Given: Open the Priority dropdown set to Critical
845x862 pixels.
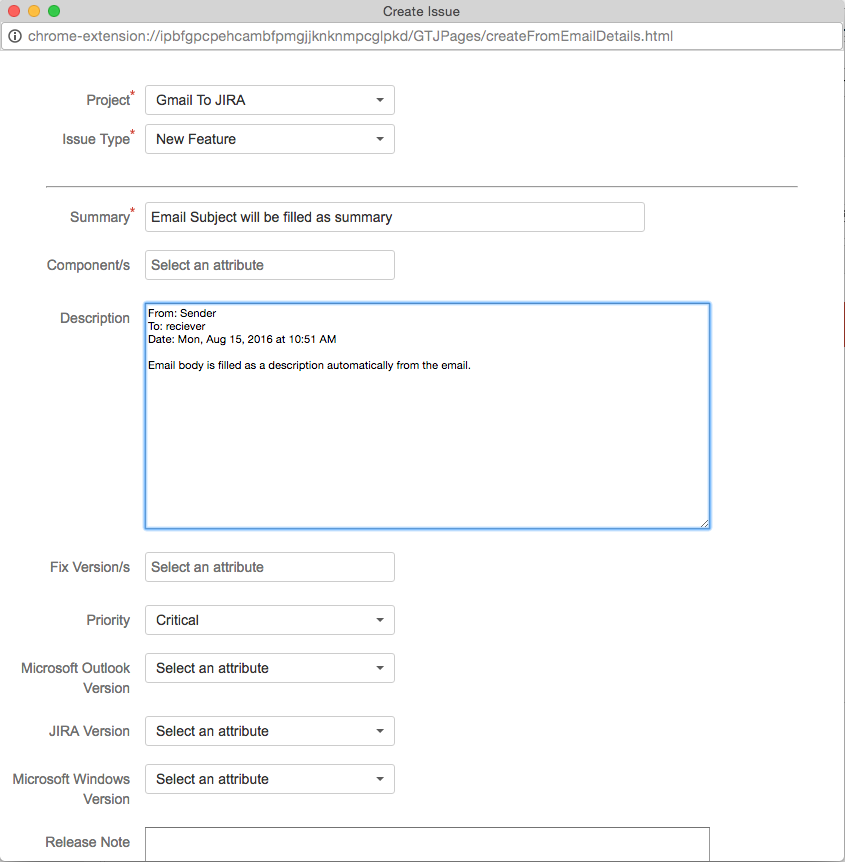Looking at the screenshot, I should [x=270, y=620].
